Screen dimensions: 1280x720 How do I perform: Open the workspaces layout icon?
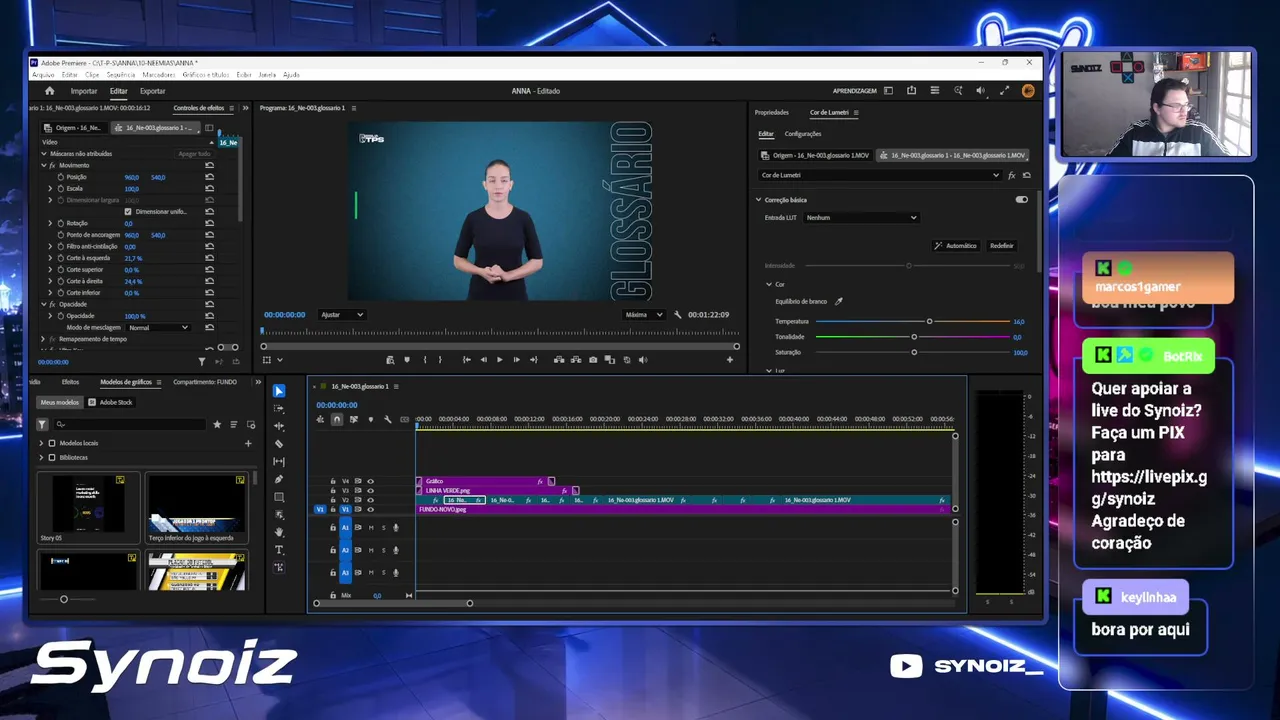[888, 91]
